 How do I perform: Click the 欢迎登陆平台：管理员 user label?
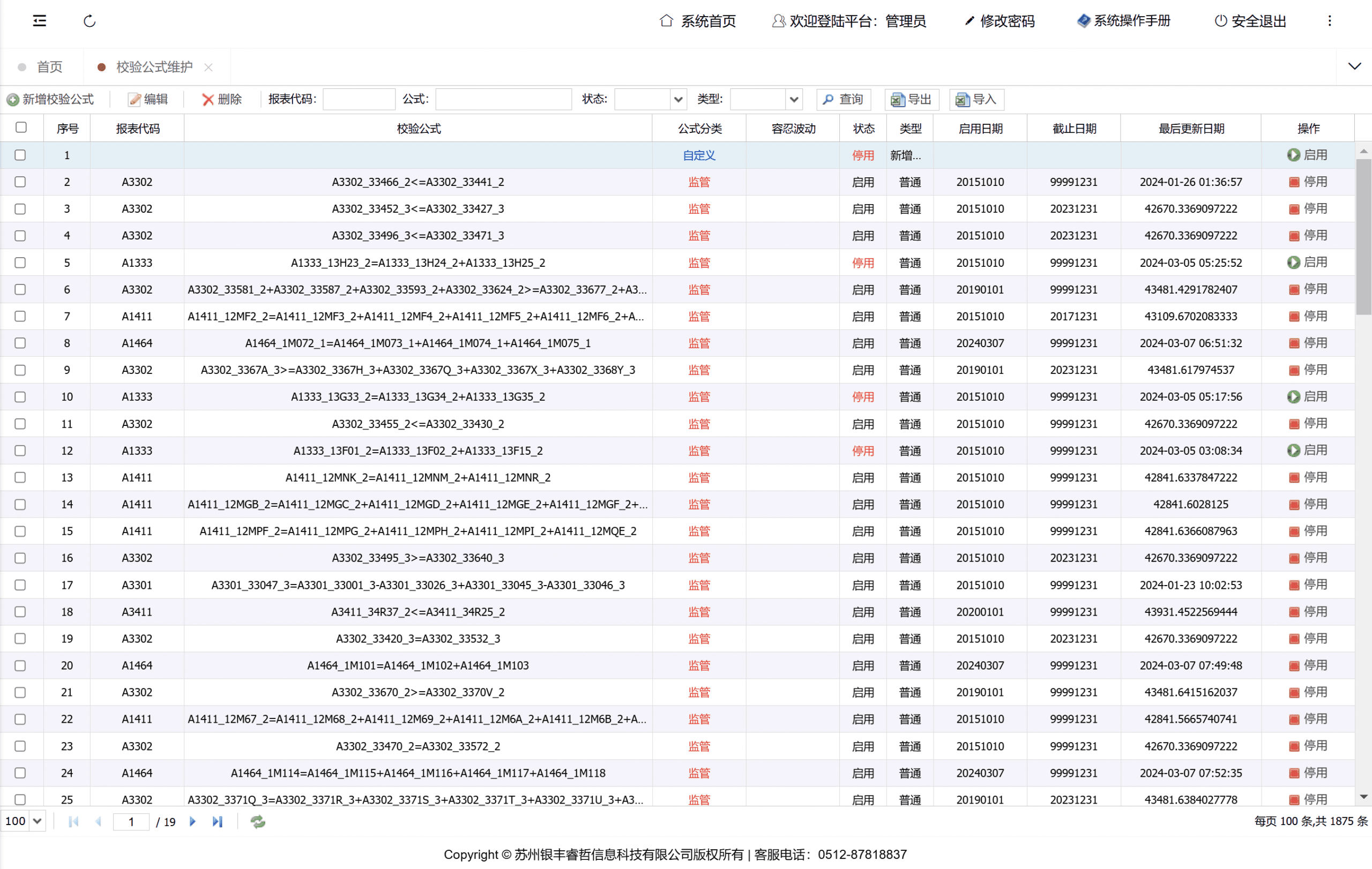click(x=849, y=21)
